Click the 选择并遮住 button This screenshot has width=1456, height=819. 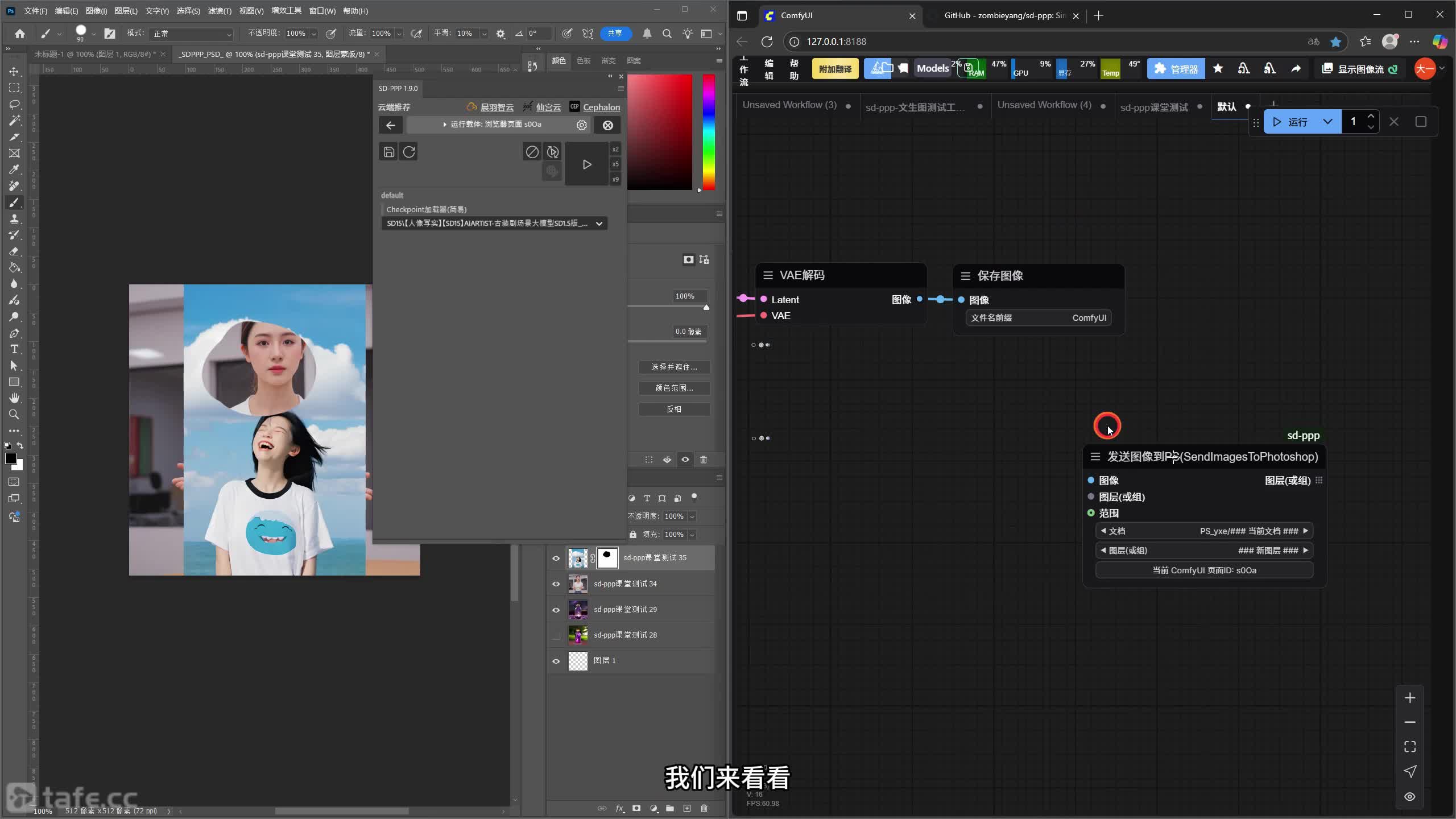674,367
